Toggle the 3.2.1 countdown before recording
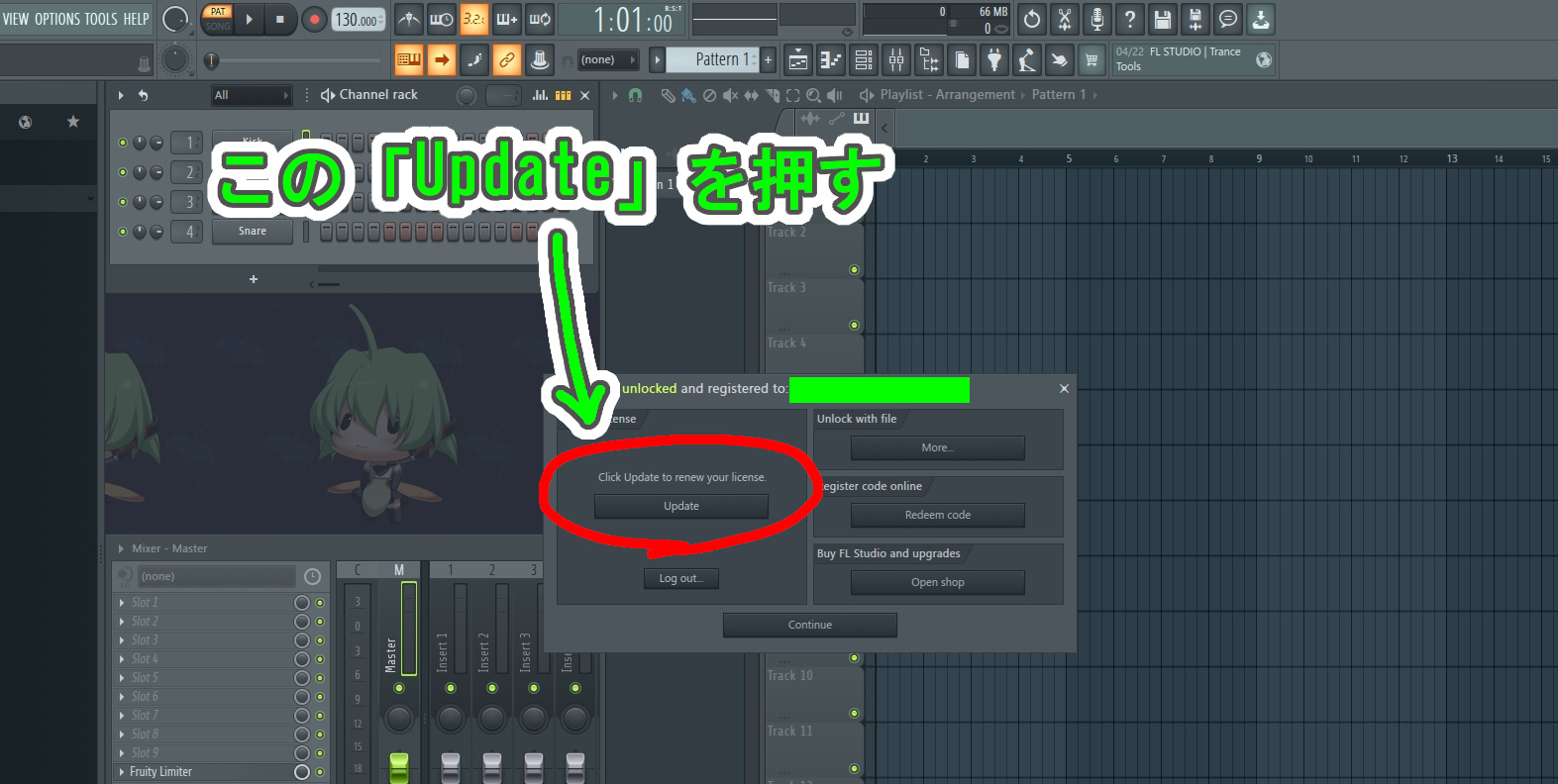1558x784 pixels. (474, 19)
